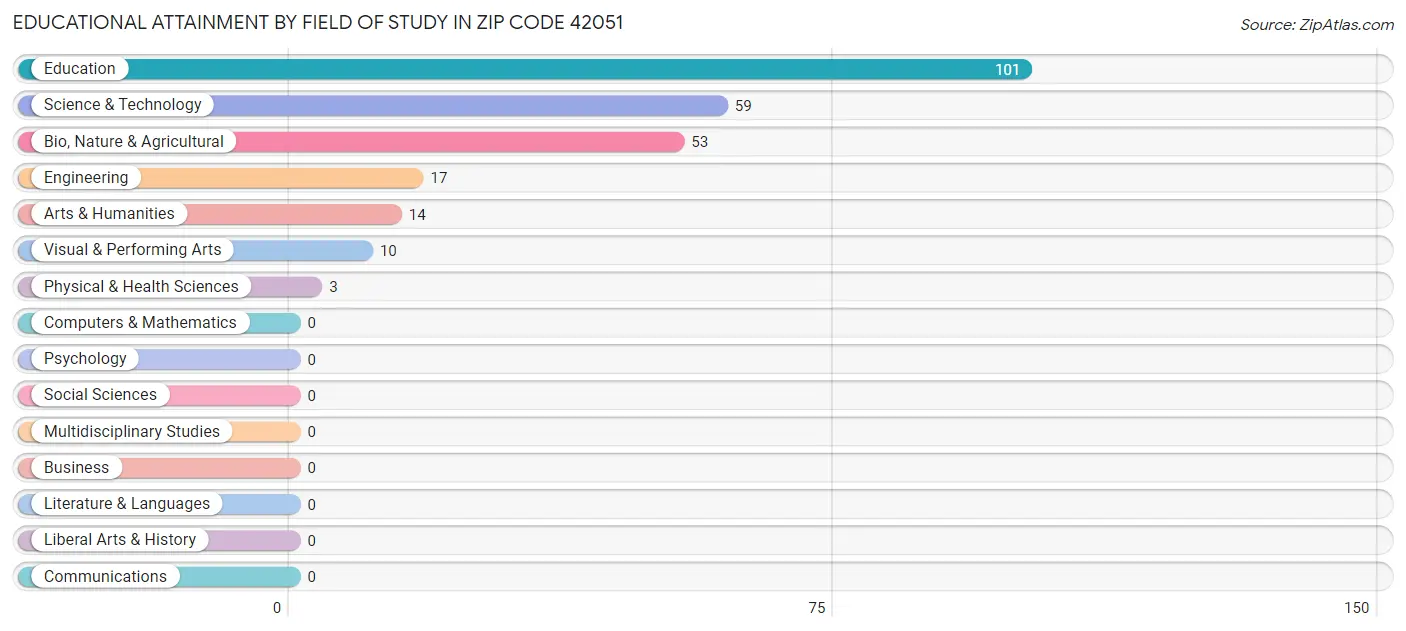Screen dimensions: 1406x631
Task: Click the value 17 beside Engineering bar
Action: pyautogui.click(x=439, y=178)
